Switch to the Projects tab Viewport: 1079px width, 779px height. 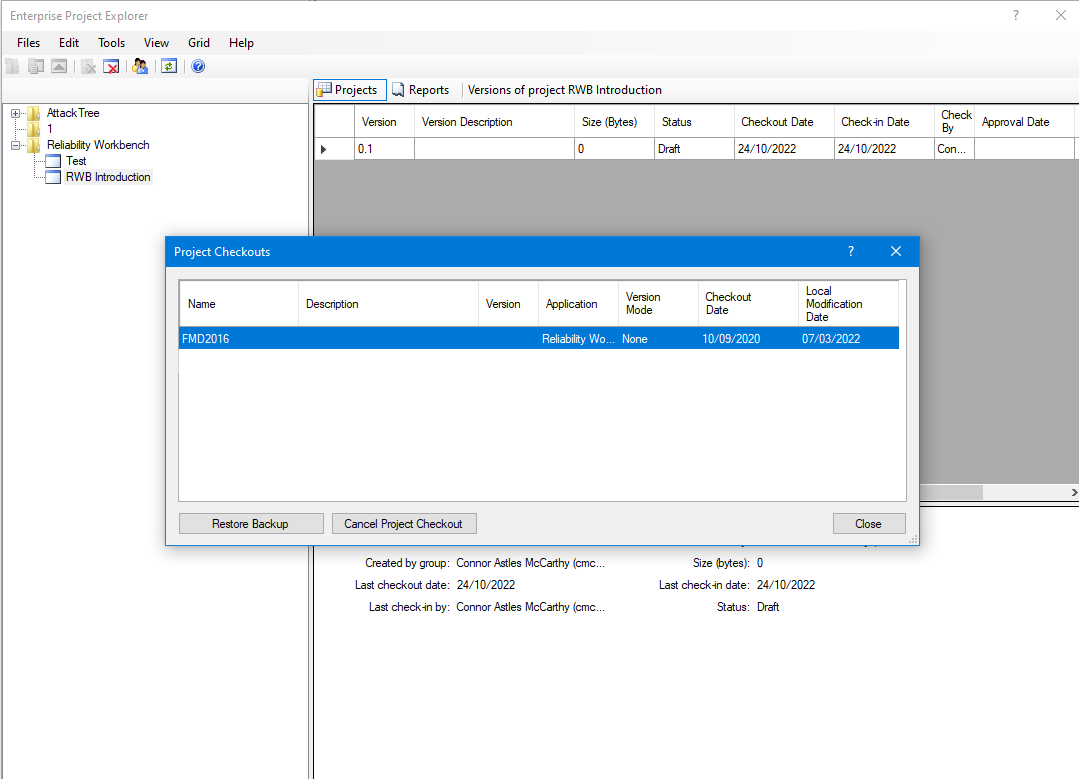coord(349,90)
